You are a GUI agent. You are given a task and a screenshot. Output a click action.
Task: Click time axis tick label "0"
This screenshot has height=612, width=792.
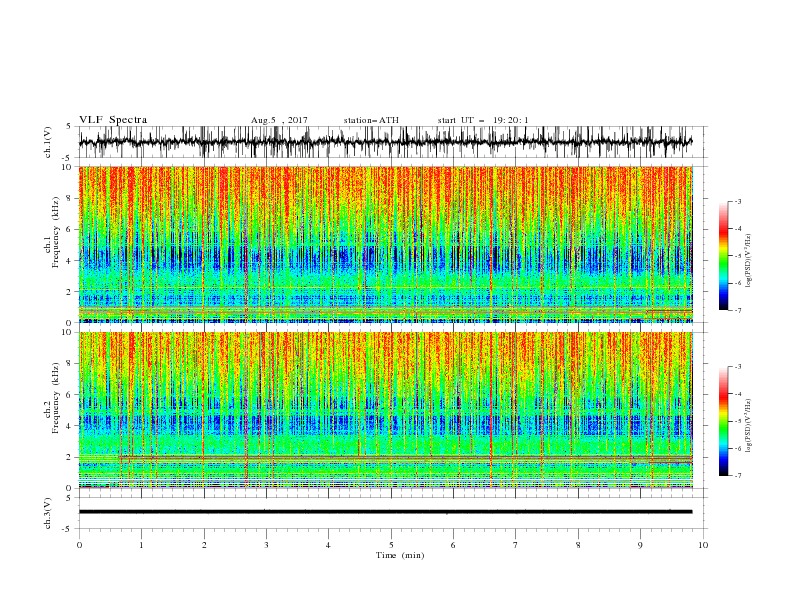79,545
